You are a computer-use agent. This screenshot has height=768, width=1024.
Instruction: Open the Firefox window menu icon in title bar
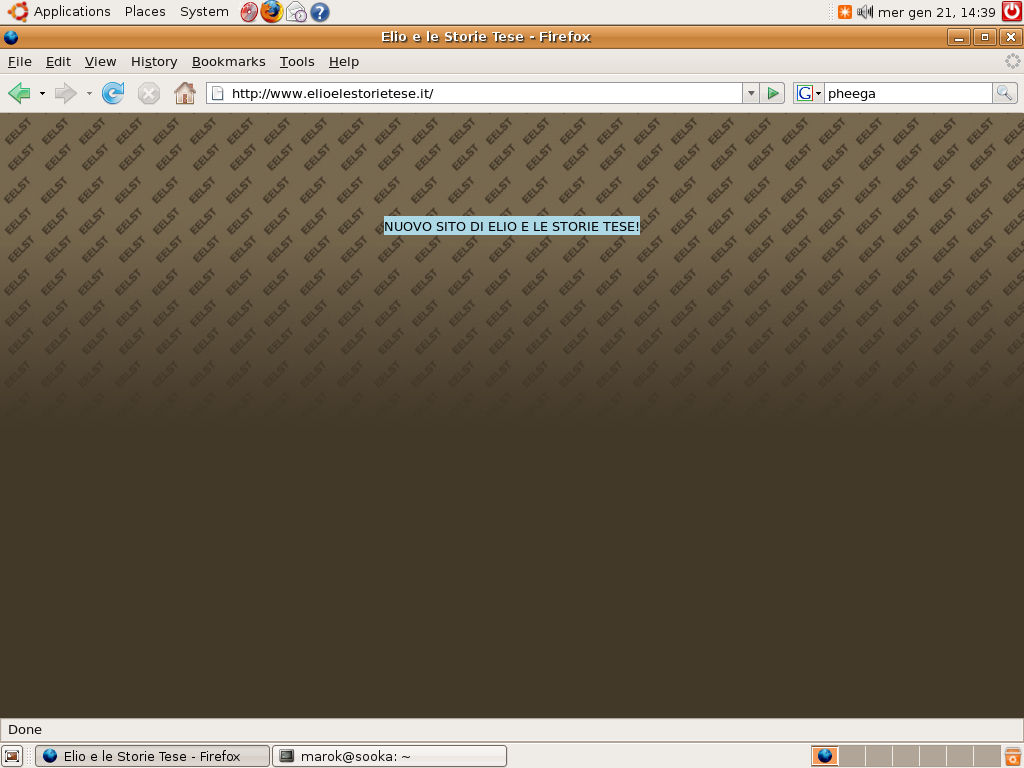click(10, 37)
